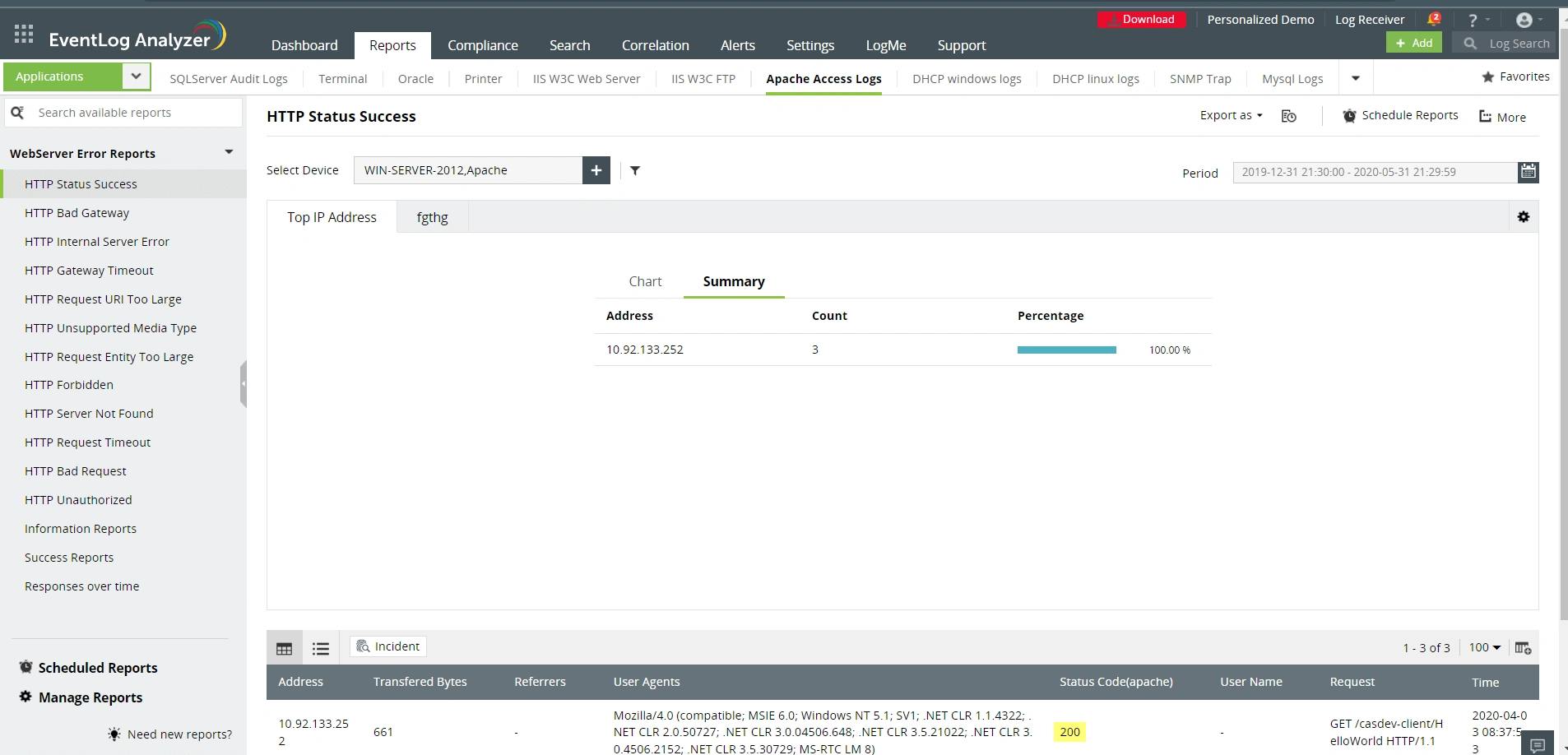Open Manage Reports
Viewport: 1568px width, 755px height.
click(81, 697)
